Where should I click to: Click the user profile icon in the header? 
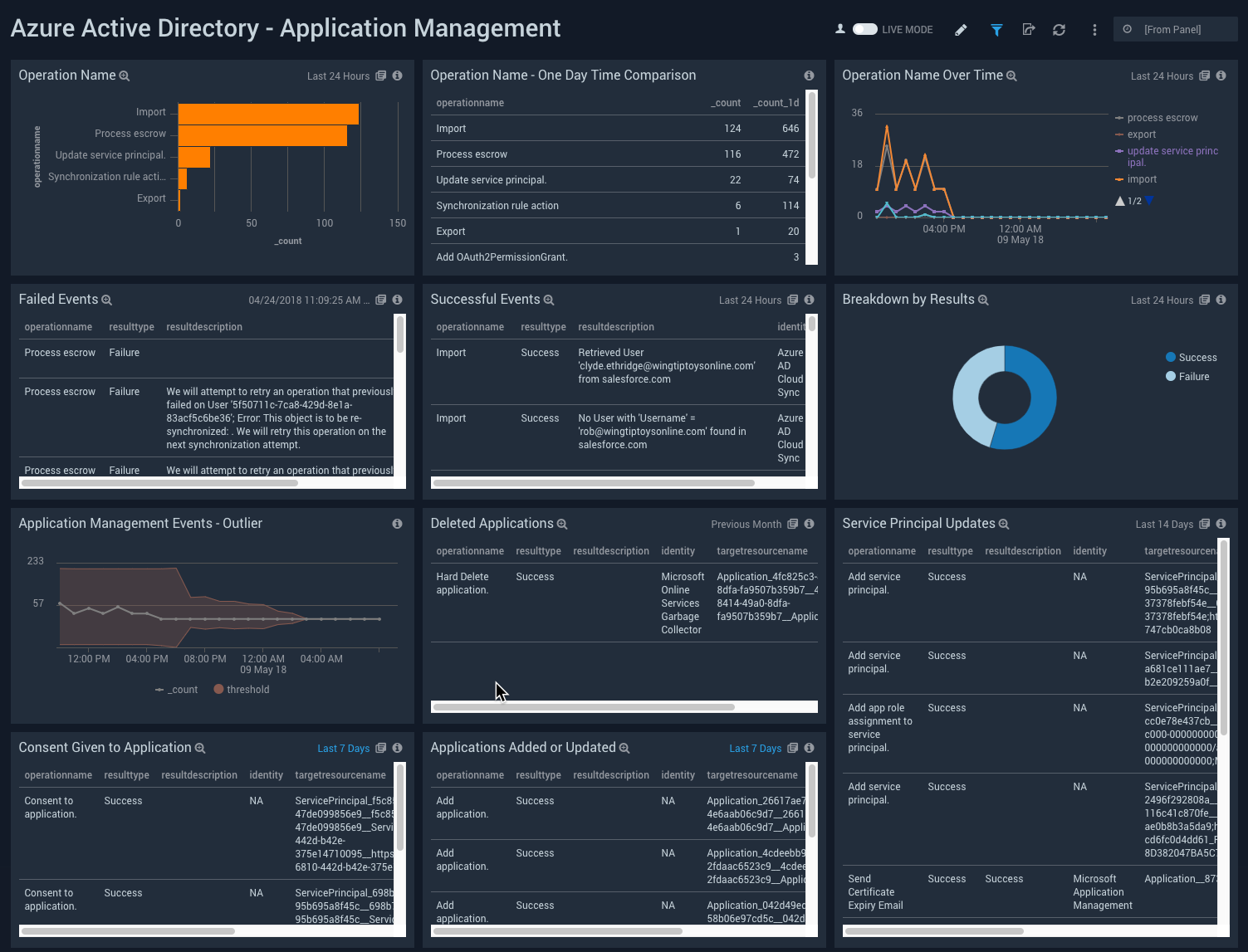click(839, 27)
